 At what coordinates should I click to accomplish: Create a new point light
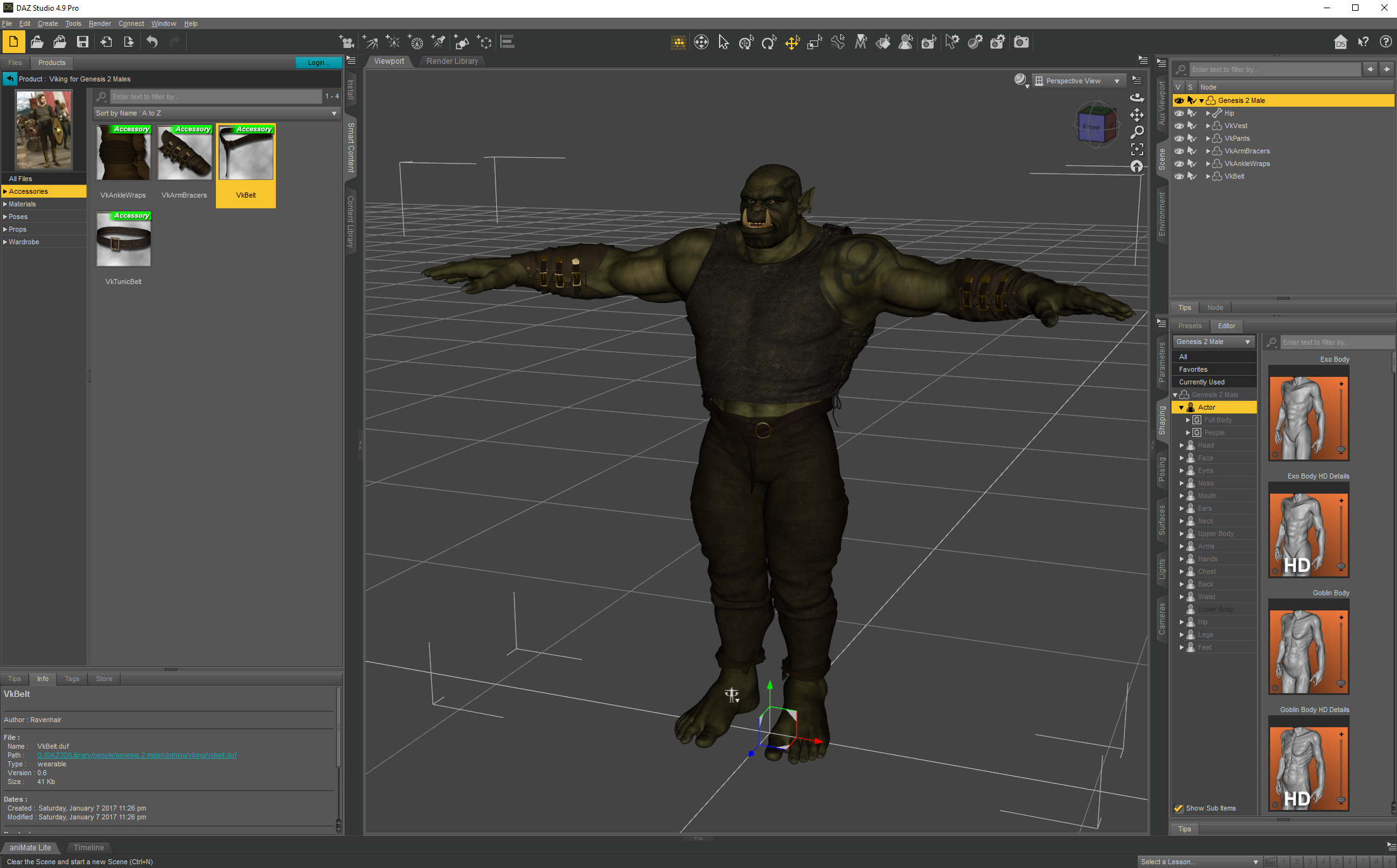click(x=393, y=42)
